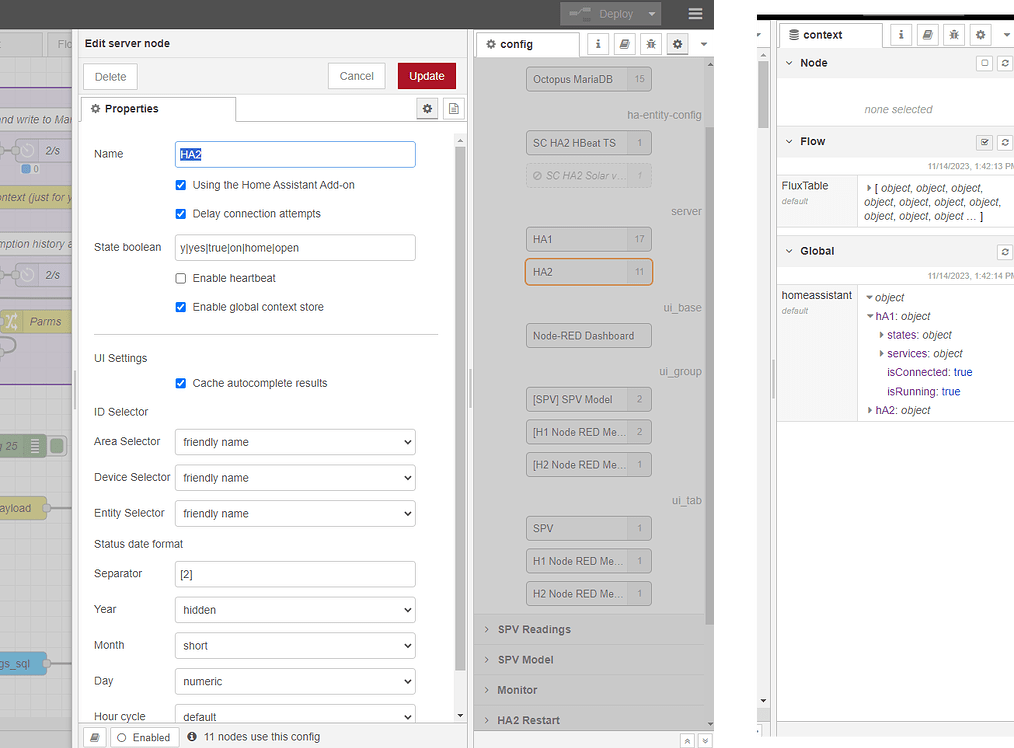The image size is (1014, 748).
Task: Refresh the Global context data
Action: pyautogui.click(x=1005, y=251)
